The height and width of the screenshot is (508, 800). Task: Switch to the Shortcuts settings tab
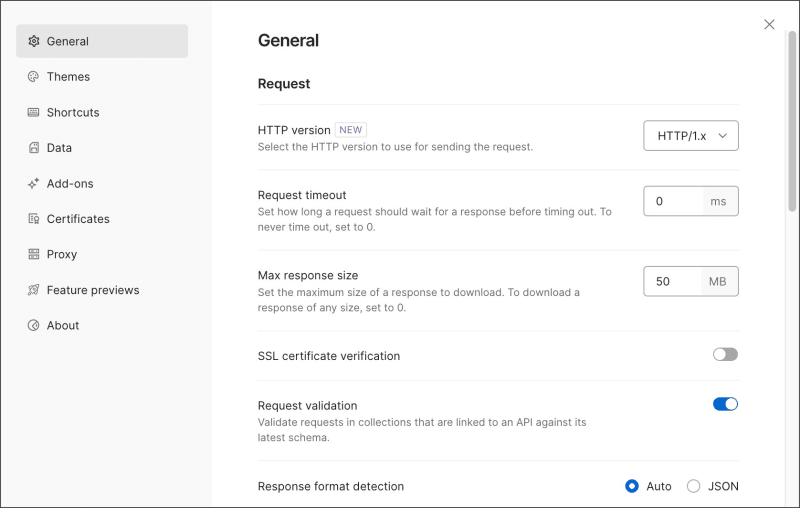73,112
